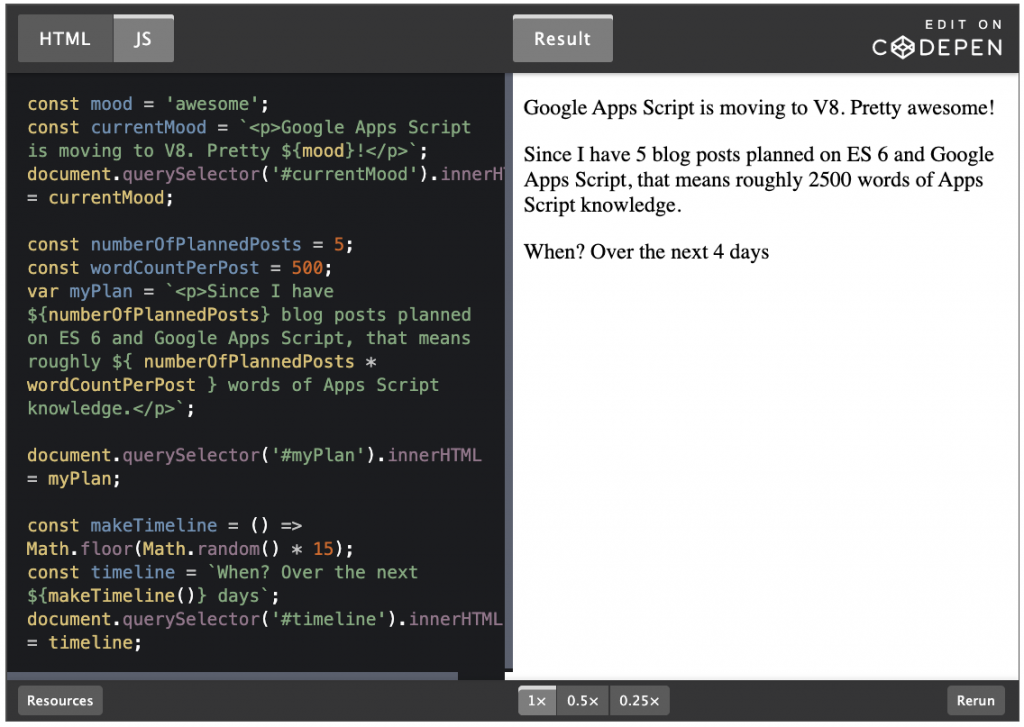Set preview zoom to 0.5×

point(583,700)
